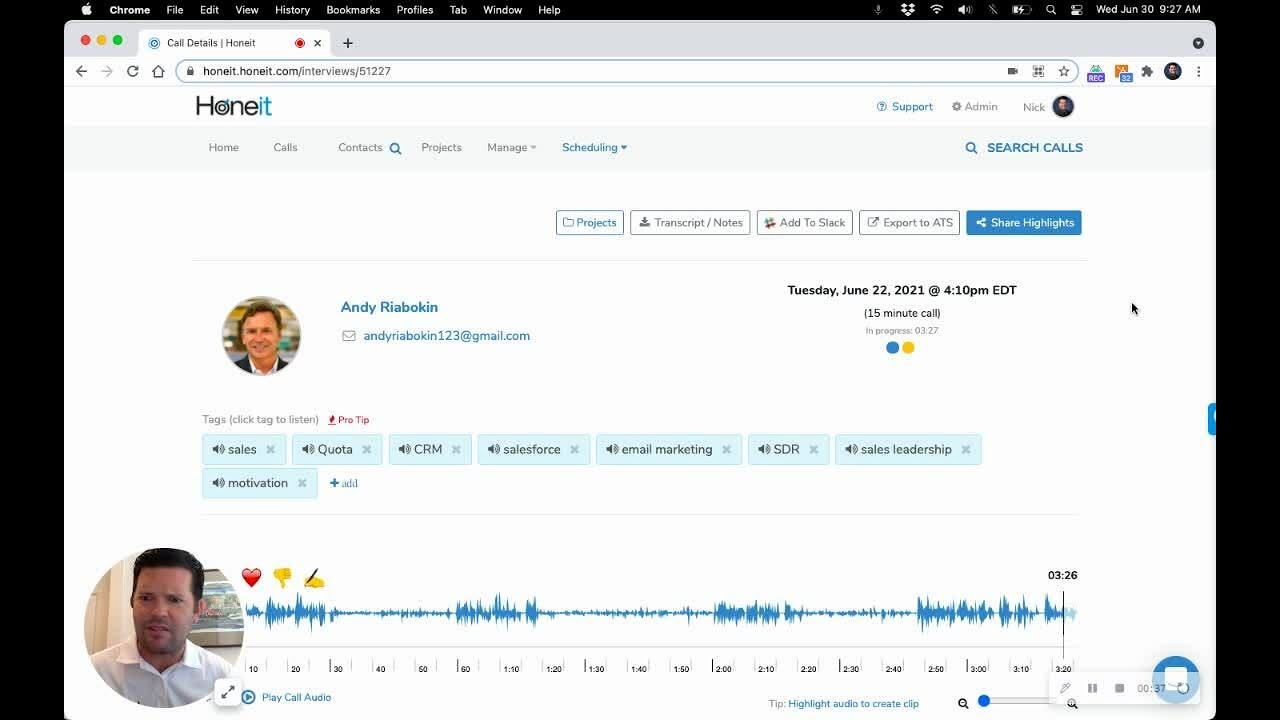Screen dimensions: 1280x720
Task: Click the QR code icon in address bar
Action: click(1038, 71)
